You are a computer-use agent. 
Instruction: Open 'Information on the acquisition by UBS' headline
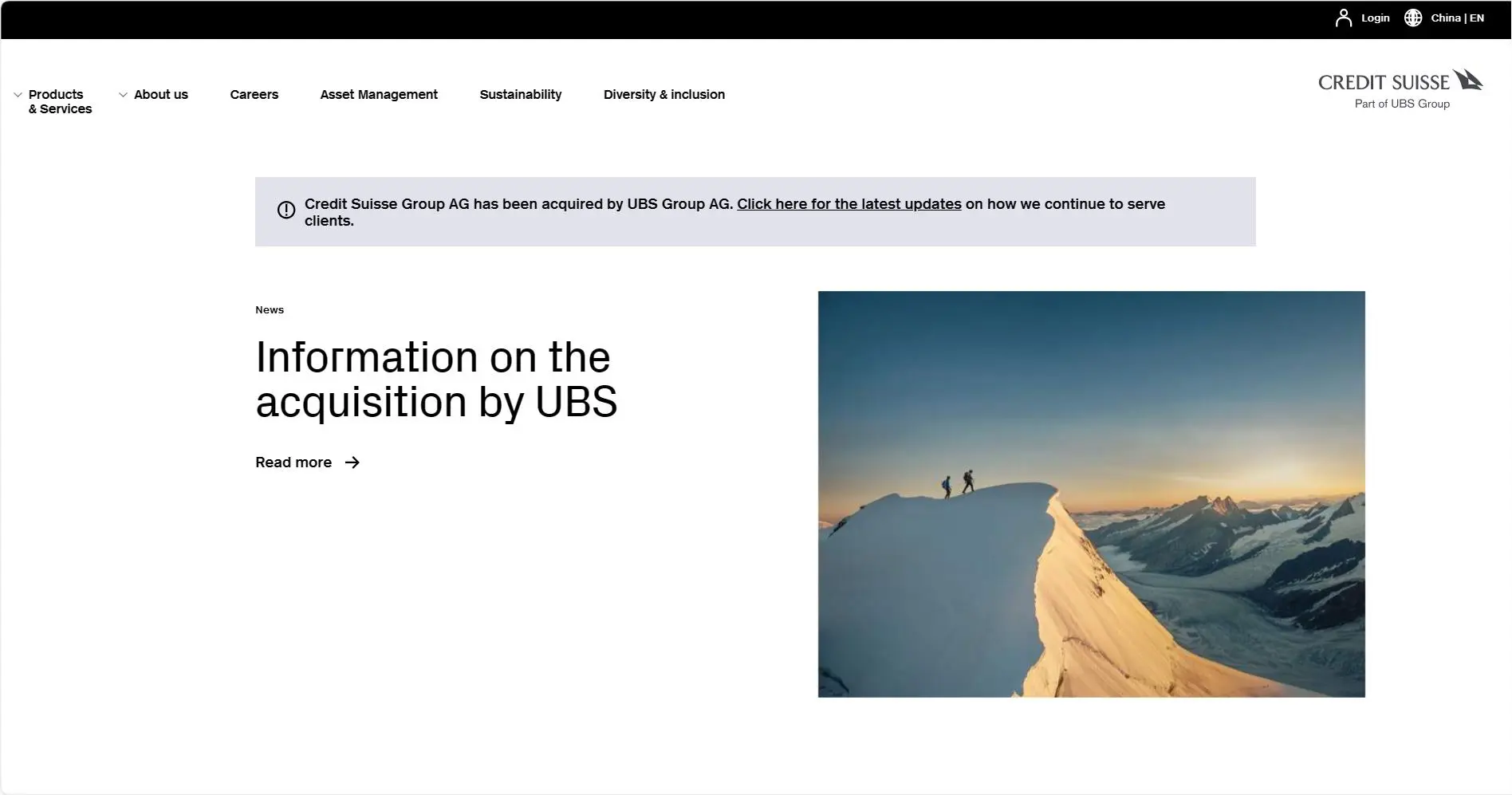click(436, 380)
